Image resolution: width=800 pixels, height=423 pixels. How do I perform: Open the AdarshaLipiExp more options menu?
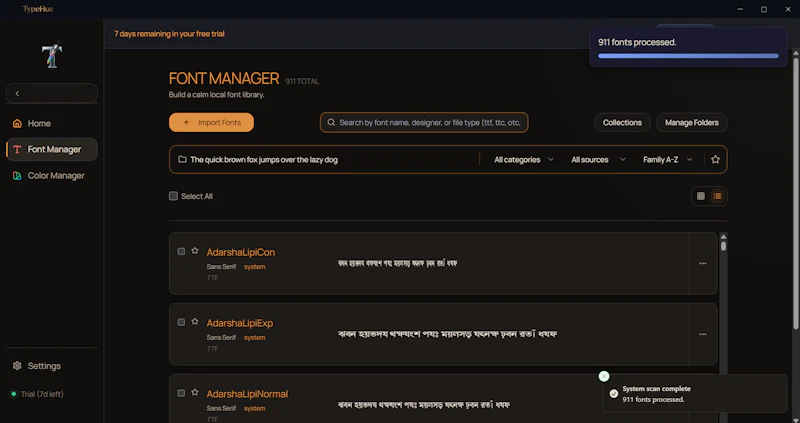pyautogui.click(x=703, y=334)
